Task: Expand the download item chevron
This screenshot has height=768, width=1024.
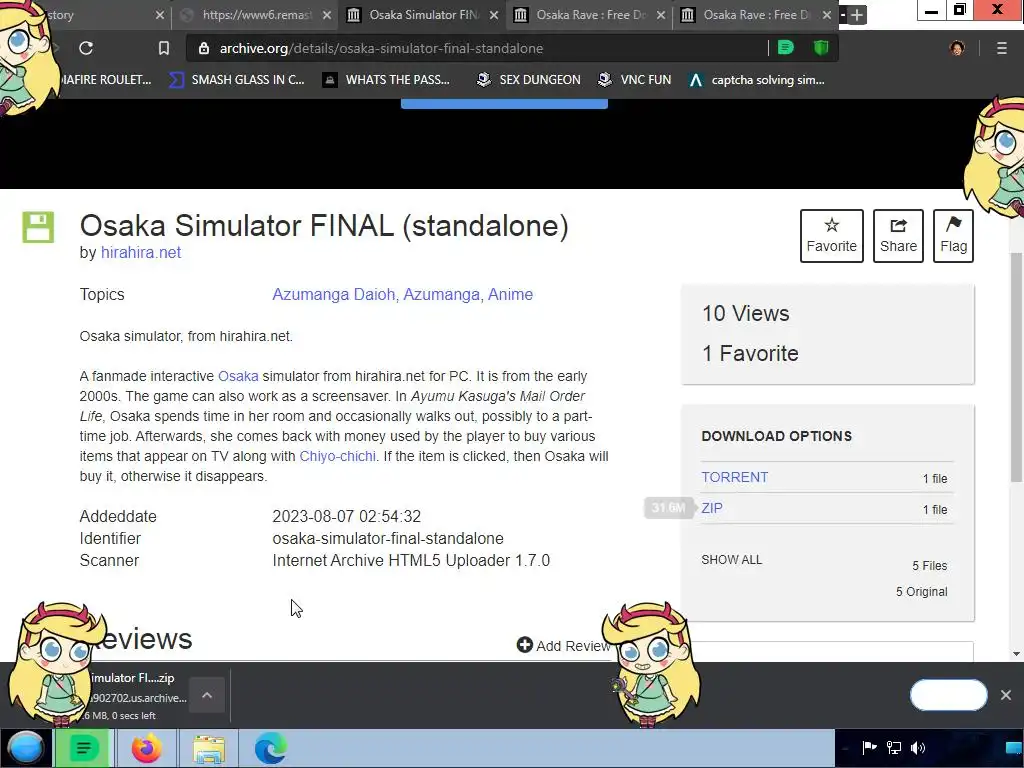Action: (x=207, y=696)
